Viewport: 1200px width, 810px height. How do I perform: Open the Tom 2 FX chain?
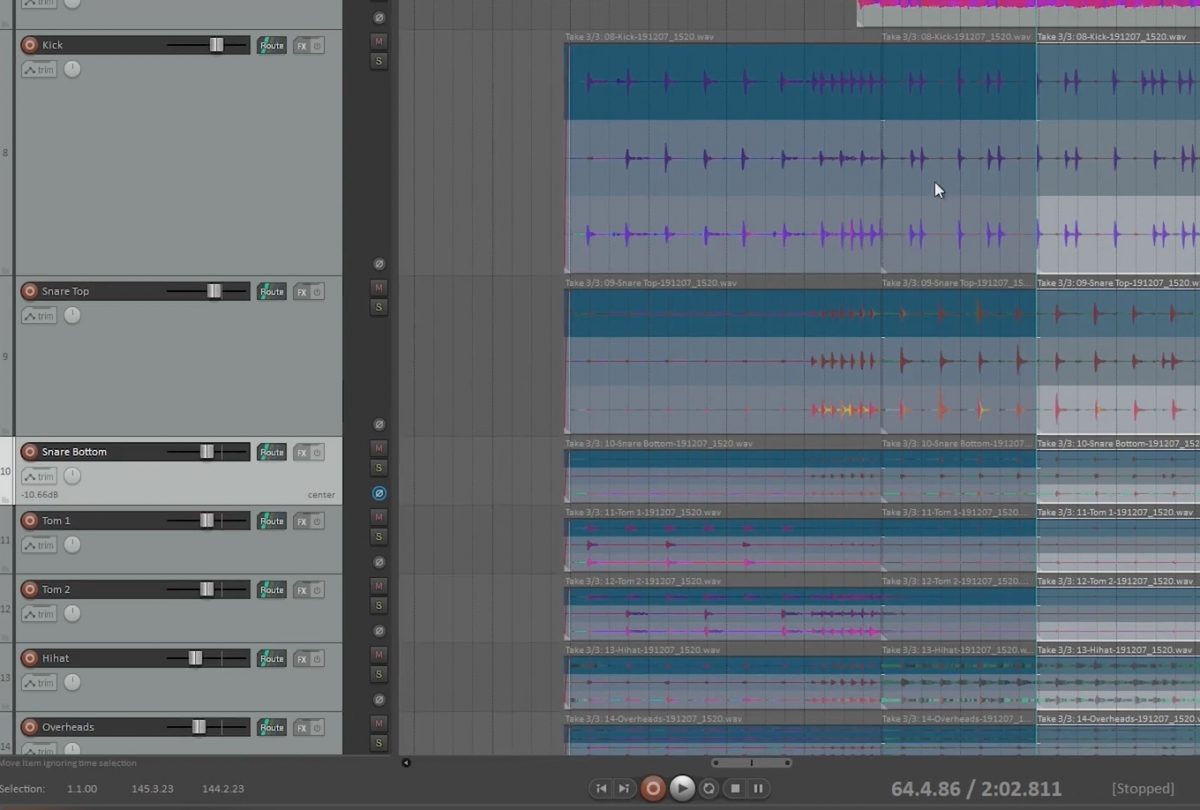click(301, 590)
